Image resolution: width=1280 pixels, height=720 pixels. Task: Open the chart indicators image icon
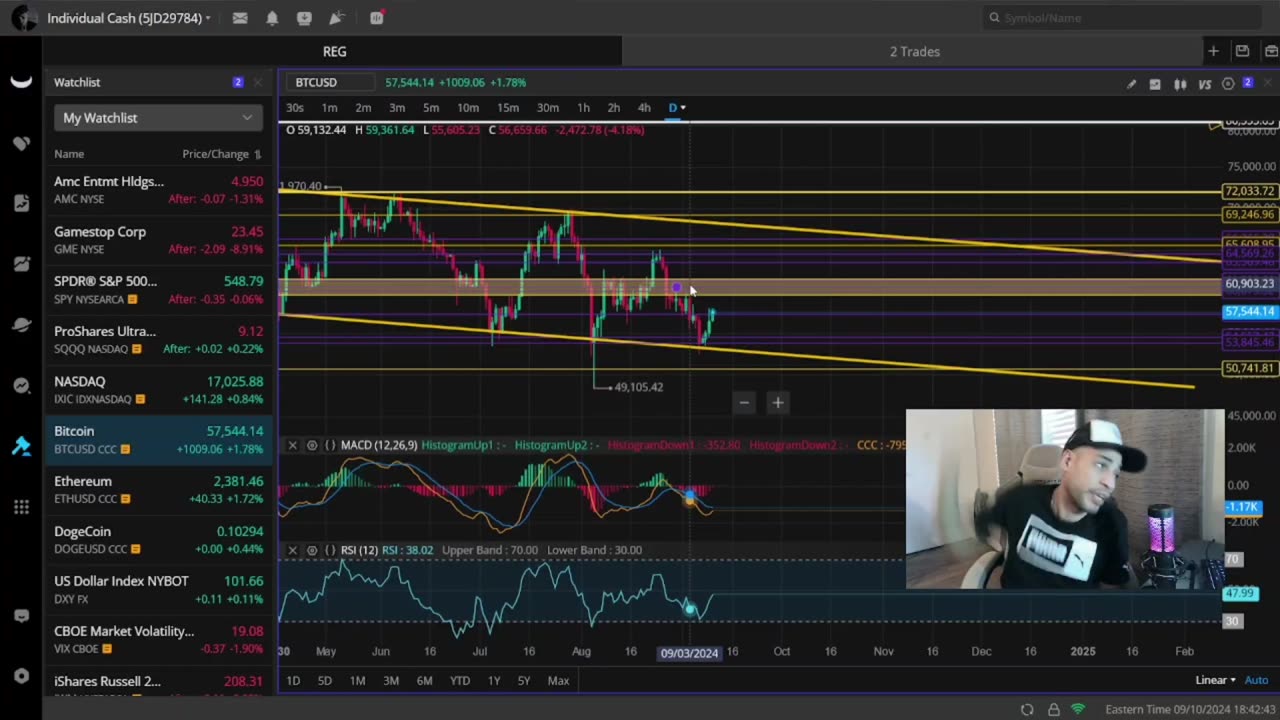[1155, 84]
